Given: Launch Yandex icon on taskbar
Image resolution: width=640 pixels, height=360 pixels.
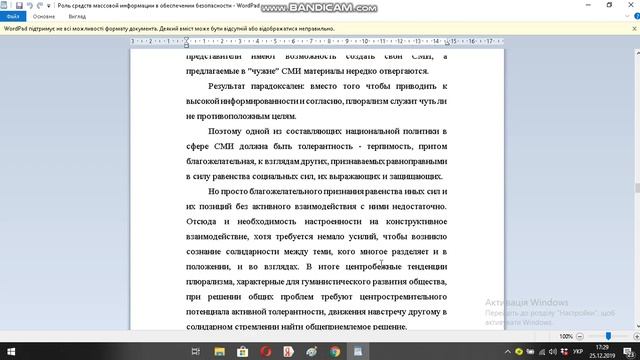Looking at the screenshot, I should click(289, 351).
